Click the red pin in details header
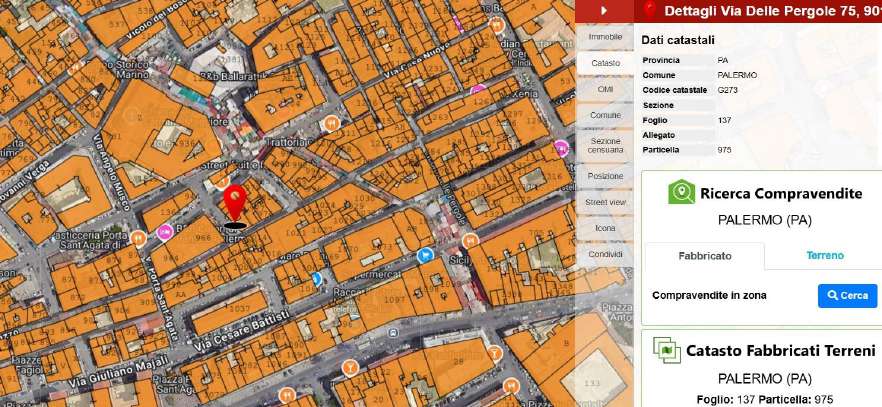The height and width of the screenshot is (407, 882). pyautogui.click(x=650, y=10)
